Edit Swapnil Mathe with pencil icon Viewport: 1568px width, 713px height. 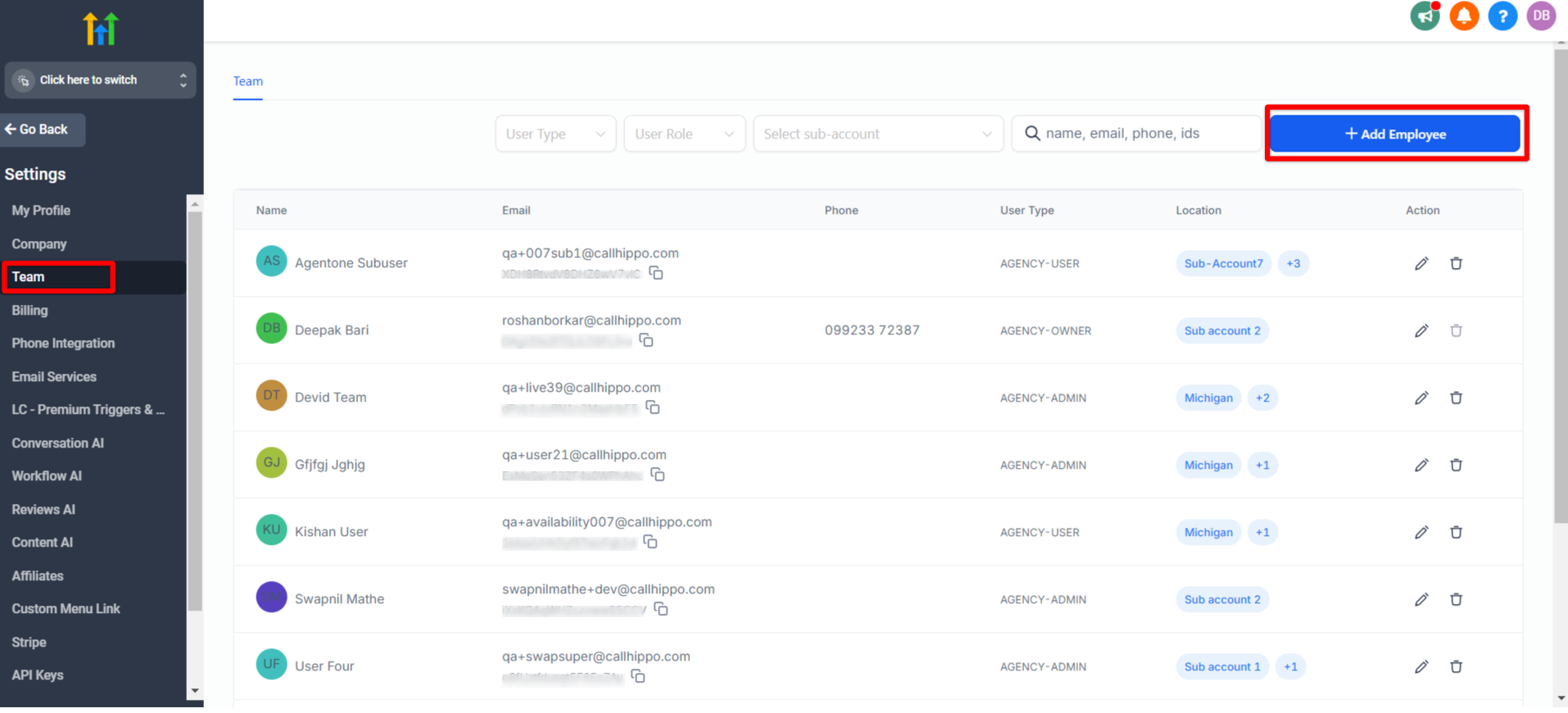(x=1421, y=599)
